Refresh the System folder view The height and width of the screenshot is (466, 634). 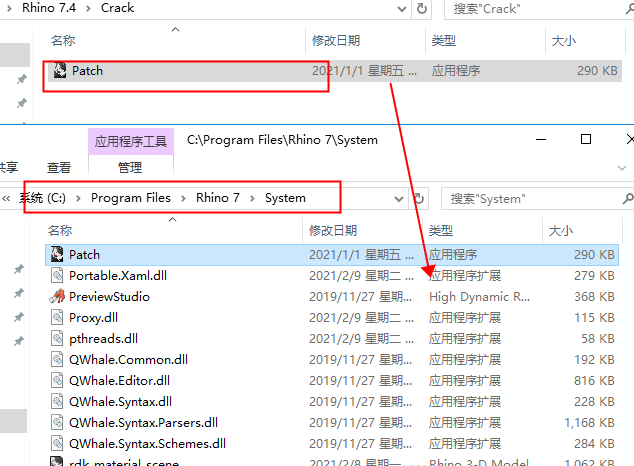tap(421, 198)
